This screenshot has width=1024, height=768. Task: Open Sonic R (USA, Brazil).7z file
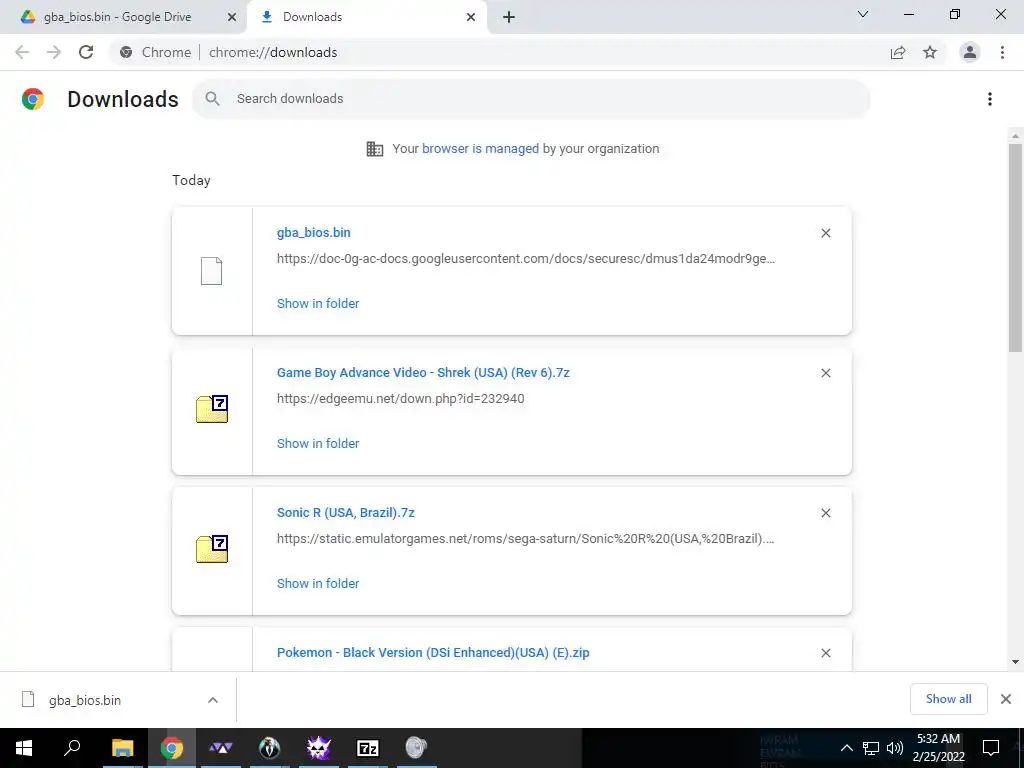(x=345, y=513)
